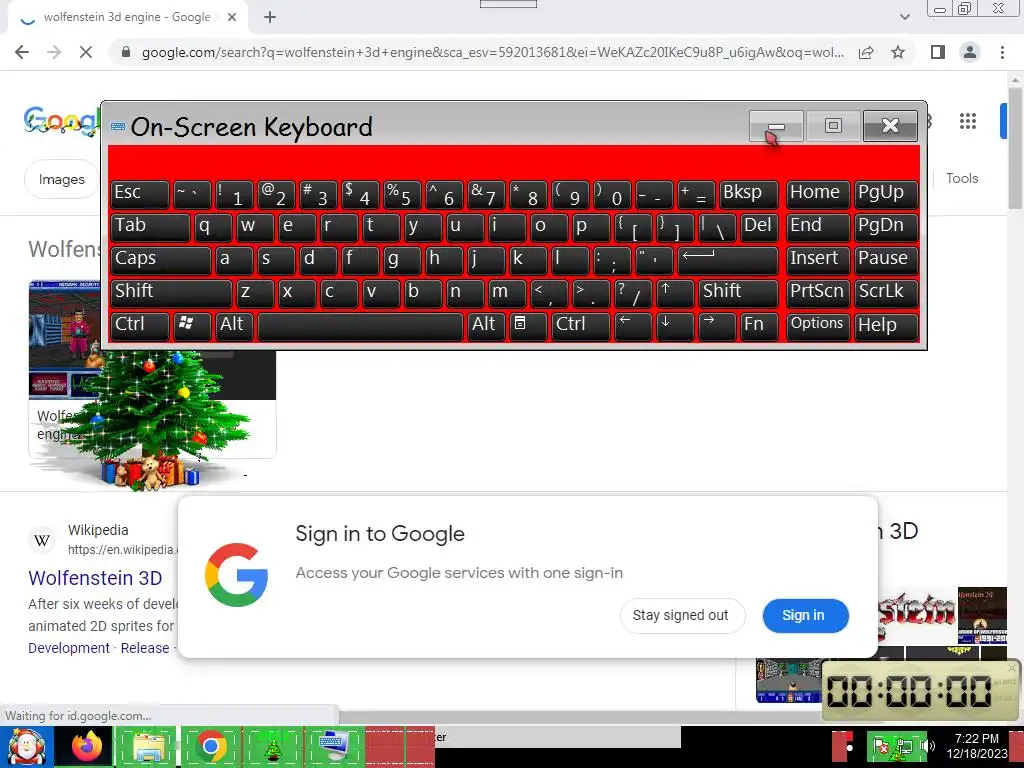Click the browser forward arrow
The height and width of the screenshot is (768, 1024).
click(x=54, y=52)
